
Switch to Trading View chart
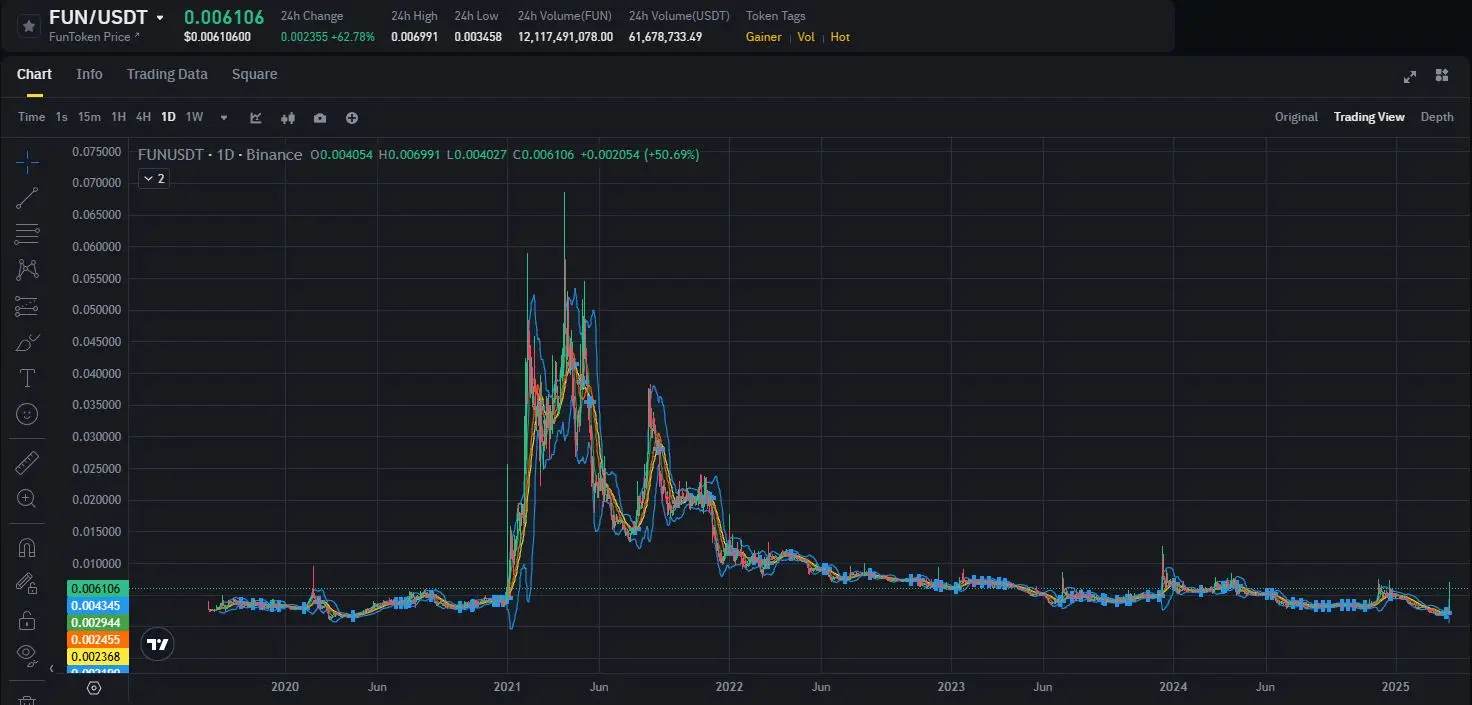(1369, 117)
